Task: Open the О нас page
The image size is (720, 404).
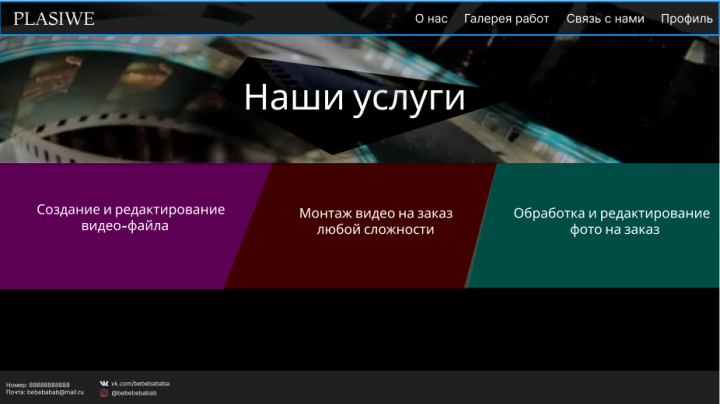Action: point(431,19)
